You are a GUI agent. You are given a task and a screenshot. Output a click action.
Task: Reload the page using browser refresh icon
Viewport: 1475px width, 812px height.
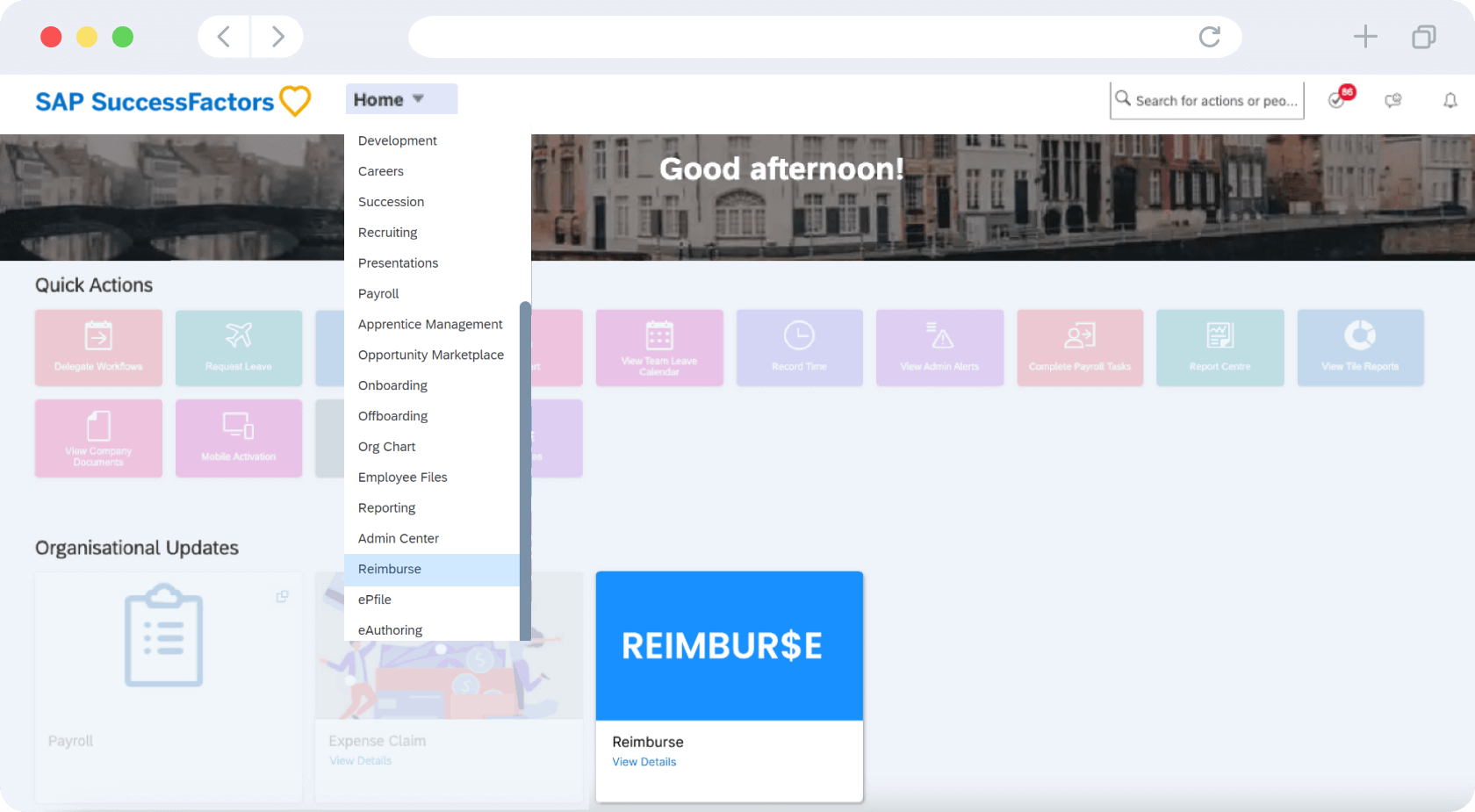tap(1209, 37)
